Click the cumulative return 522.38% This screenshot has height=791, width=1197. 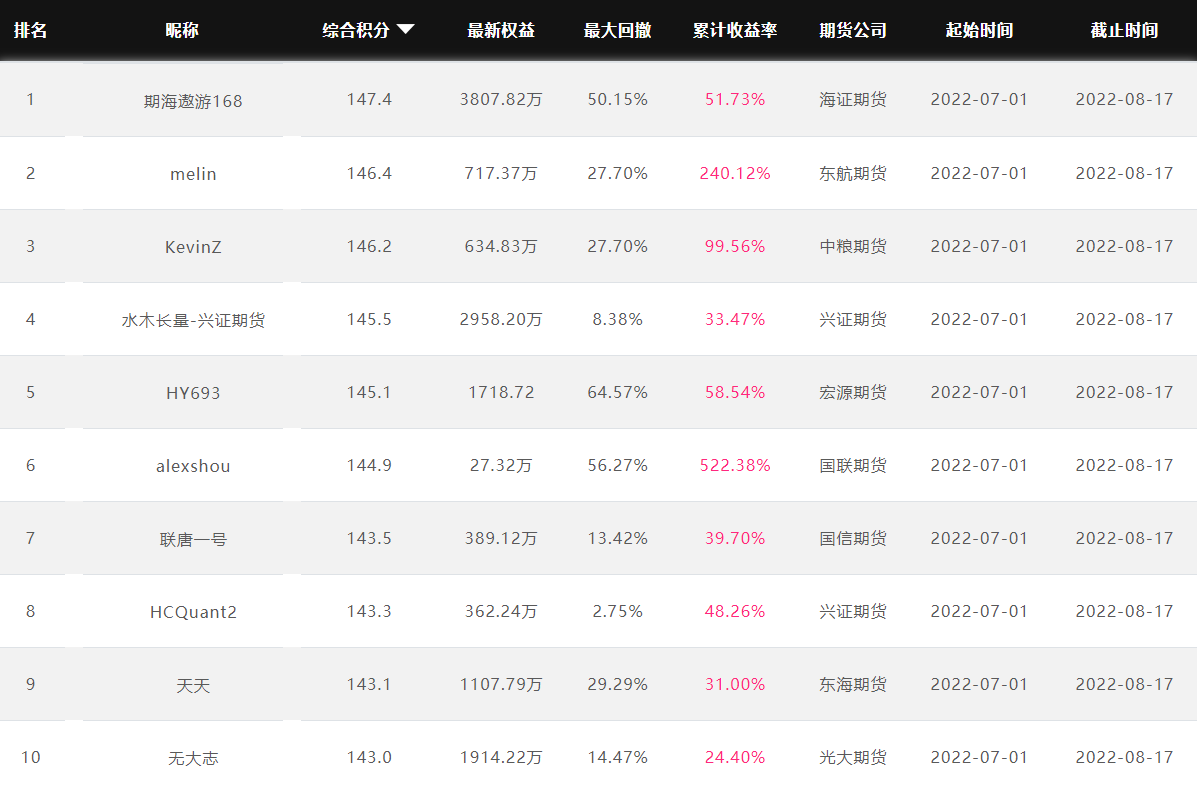pyautogui.click(x=735, y=465)
